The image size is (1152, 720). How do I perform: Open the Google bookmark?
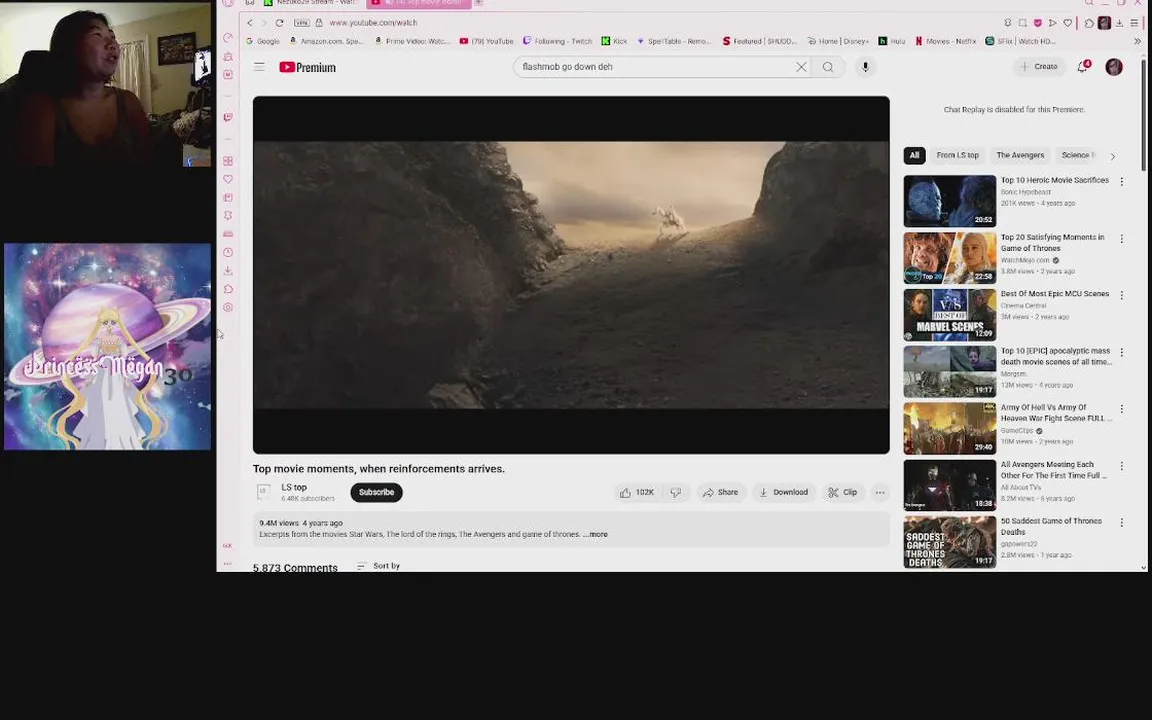(x=263, y=41)
